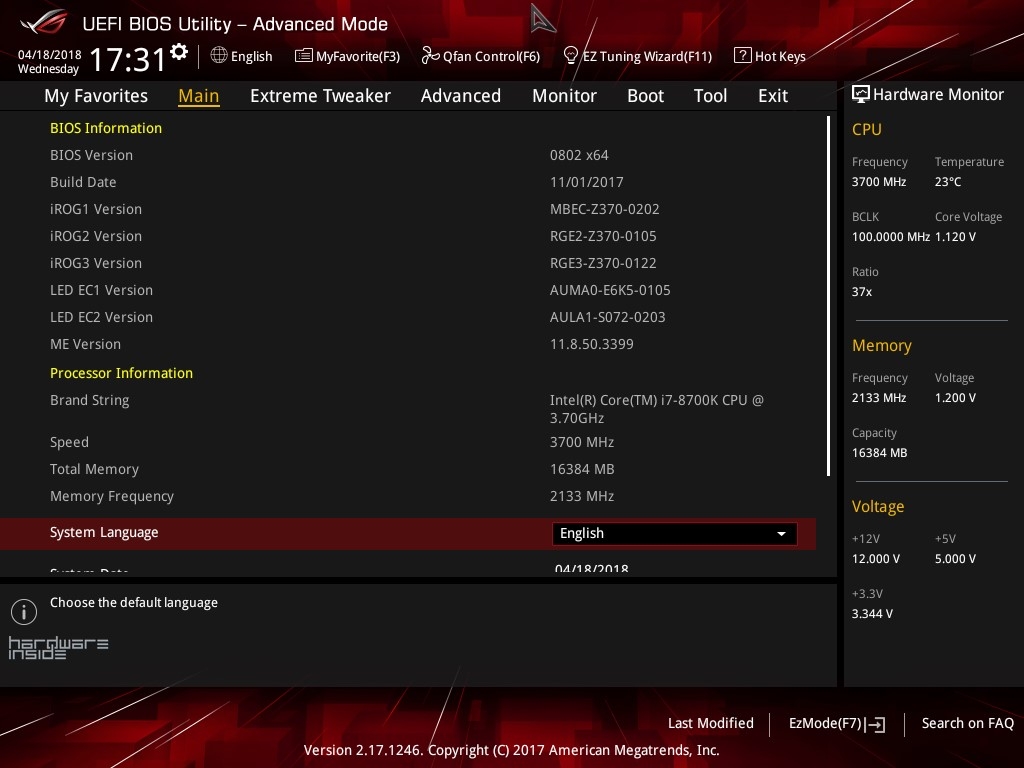The width and height of the screenshot is (1024, 768).
Task: Click Build Date value 11/01/2017
Action: pos(586,182)
